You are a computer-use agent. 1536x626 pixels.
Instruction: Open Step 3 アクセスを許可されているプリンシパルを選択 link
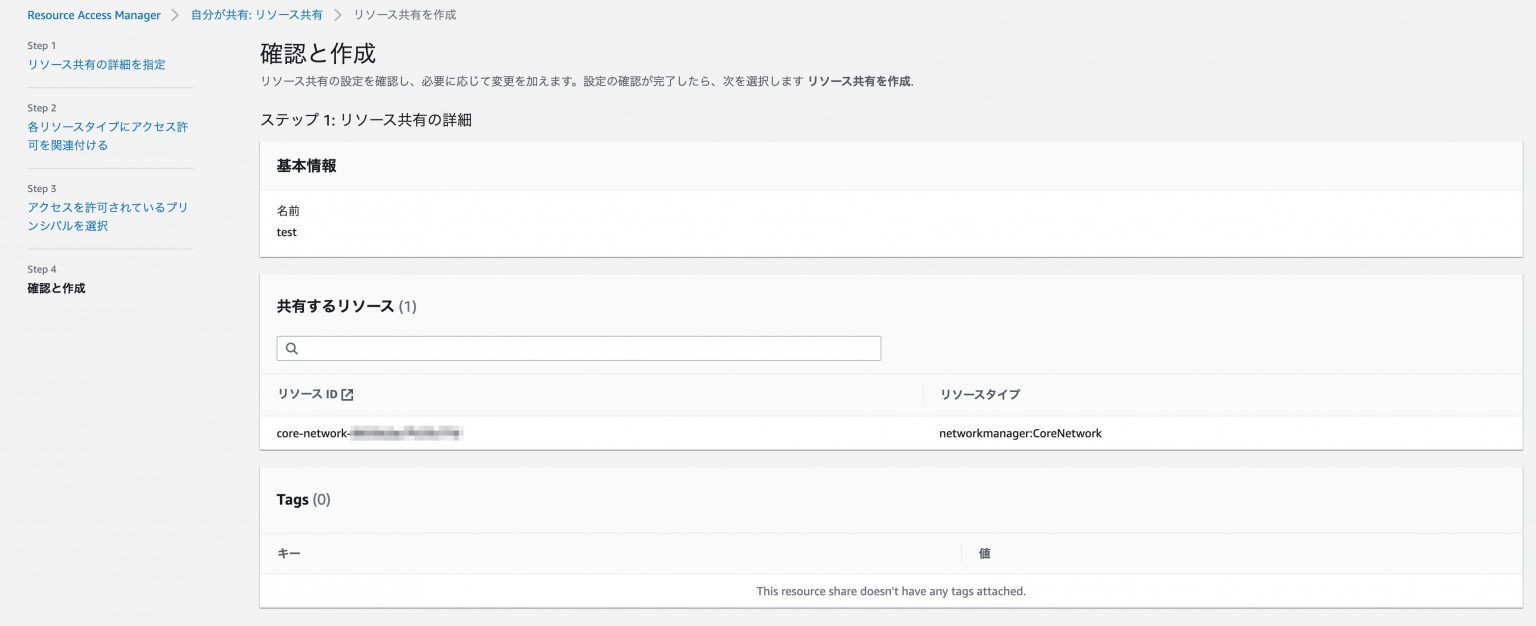point(108,217)
